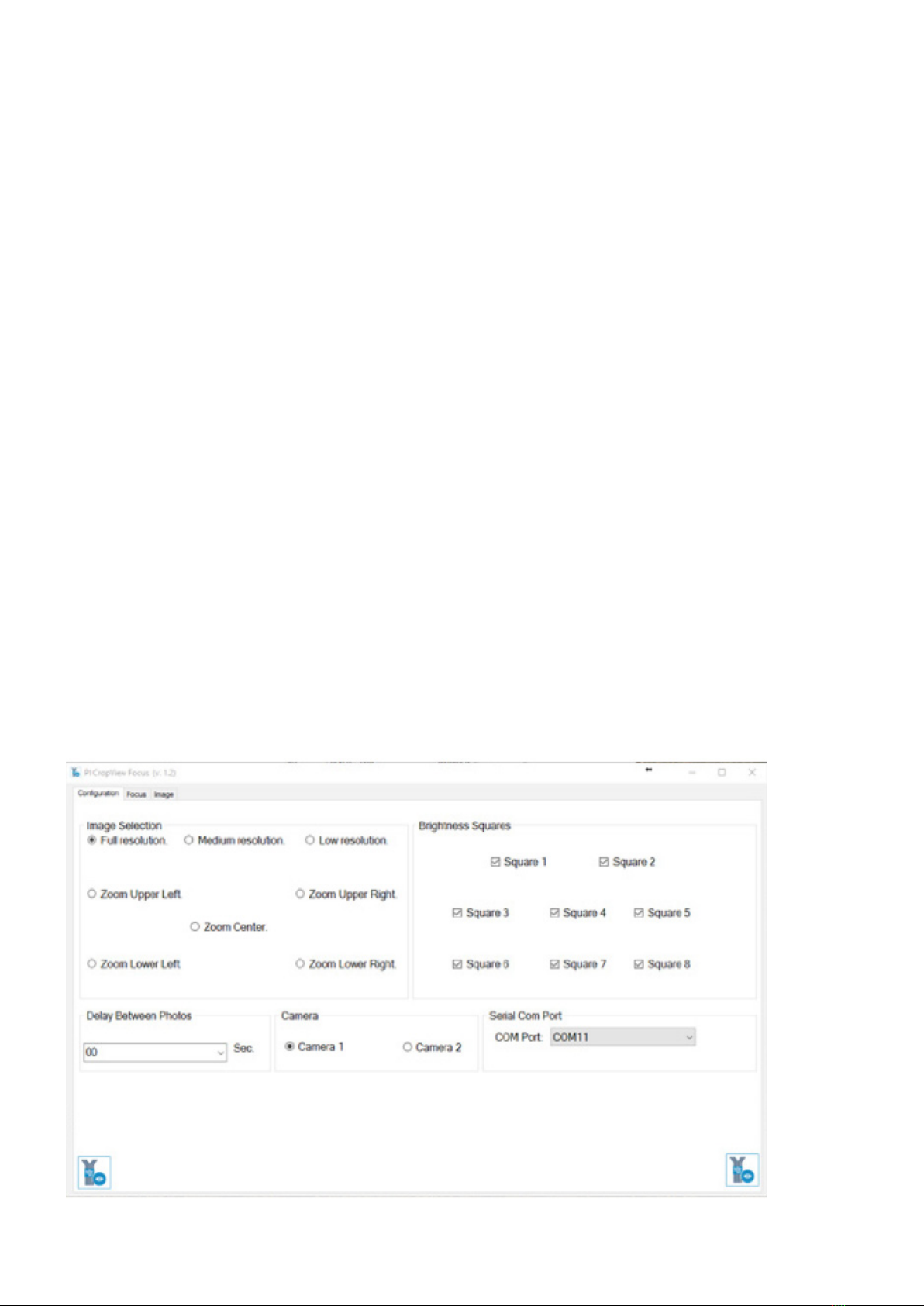The height and width of the screenshot is (1306, 924).
Task: Choose Zoom Lower Right option
Action: click(300, 964)
